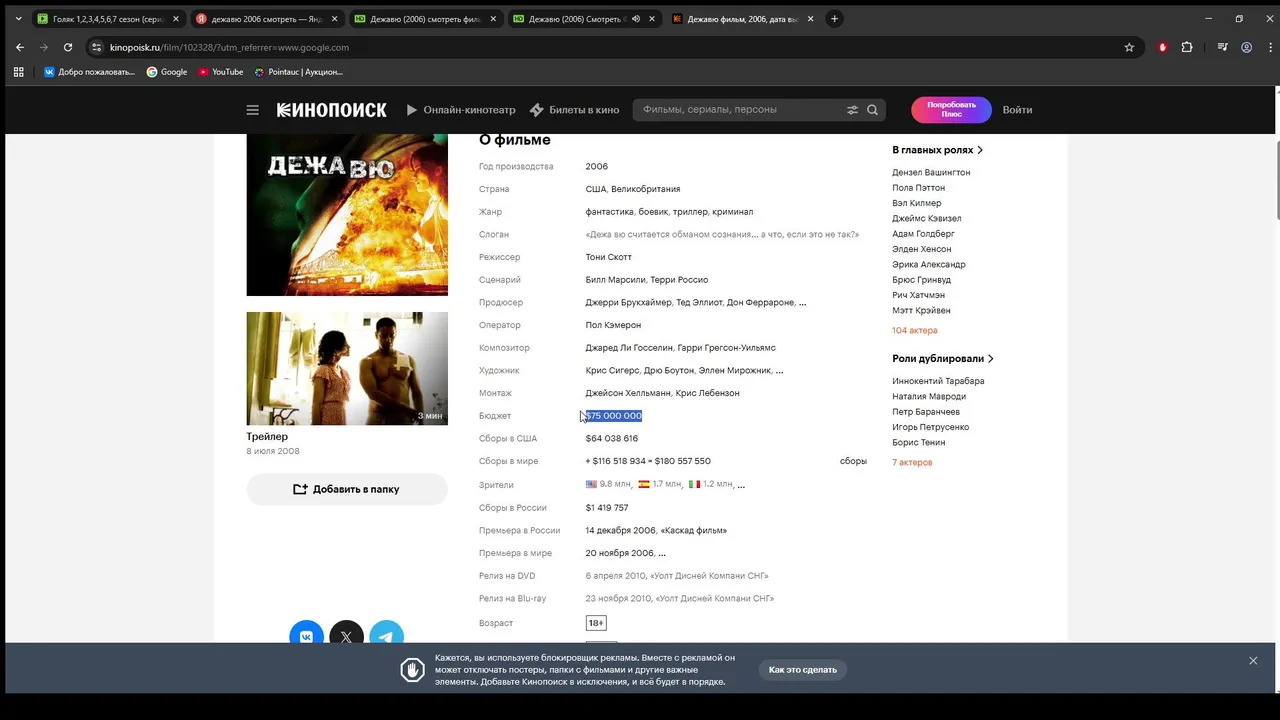Open the 7 актеров link
The image size is (1280, 720).
click(x=912, y=463)
